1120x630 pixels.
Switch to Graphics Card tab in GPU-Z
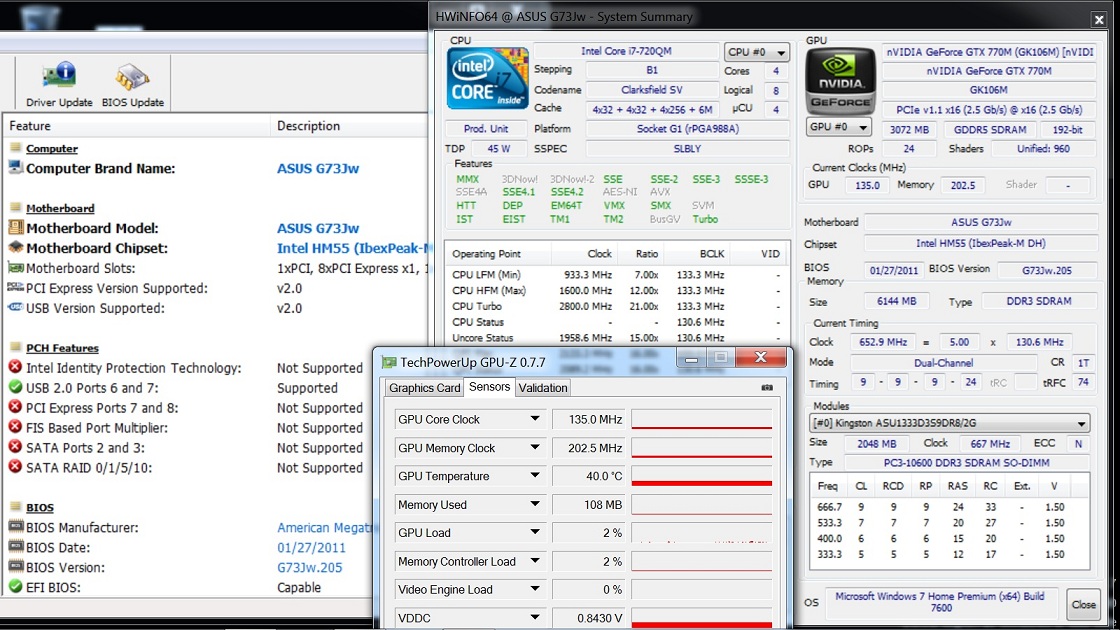coord(424,388)
